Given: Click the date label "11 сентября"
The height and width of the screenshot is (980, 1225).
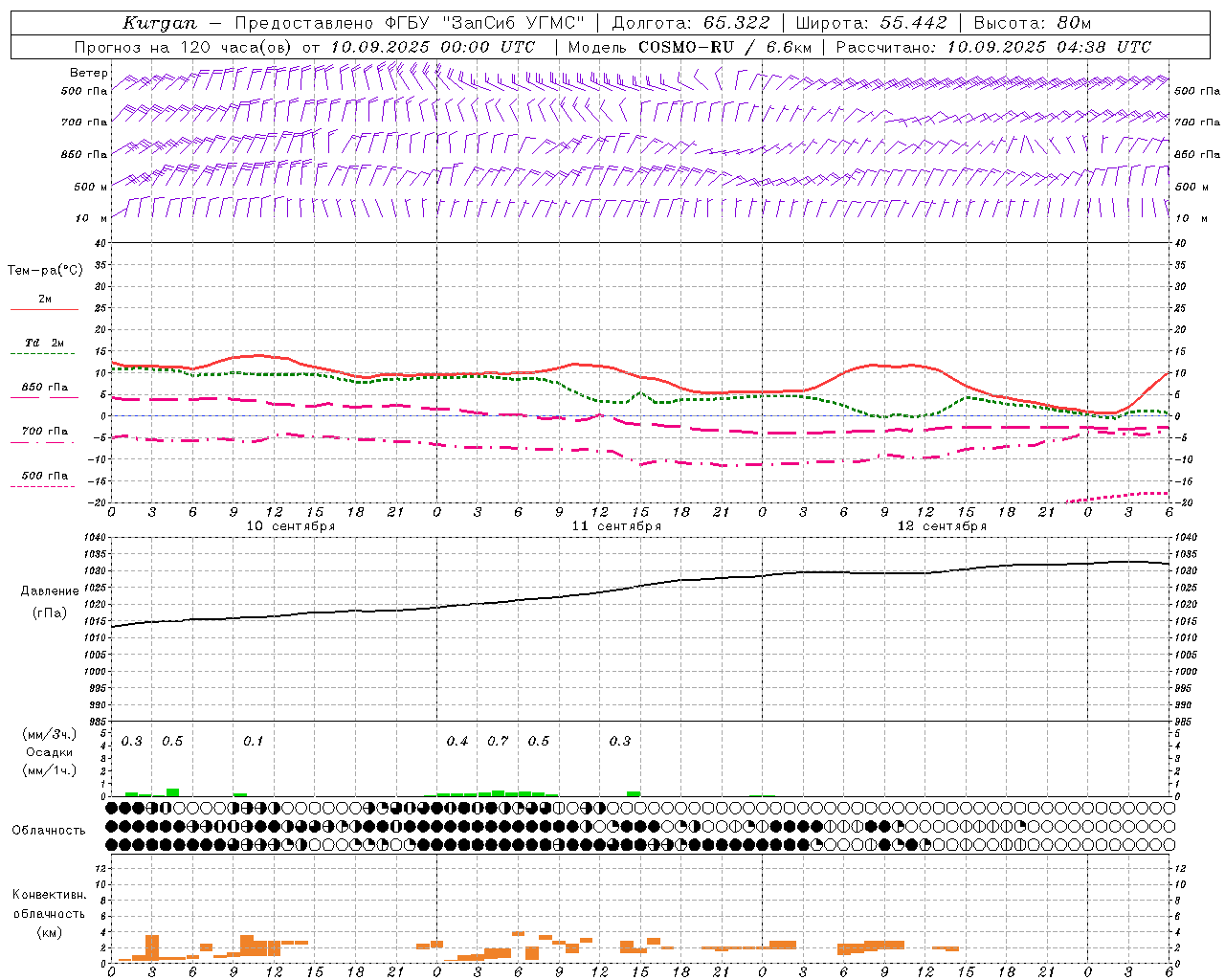Looking at the screenshot, I should [616, 526].
